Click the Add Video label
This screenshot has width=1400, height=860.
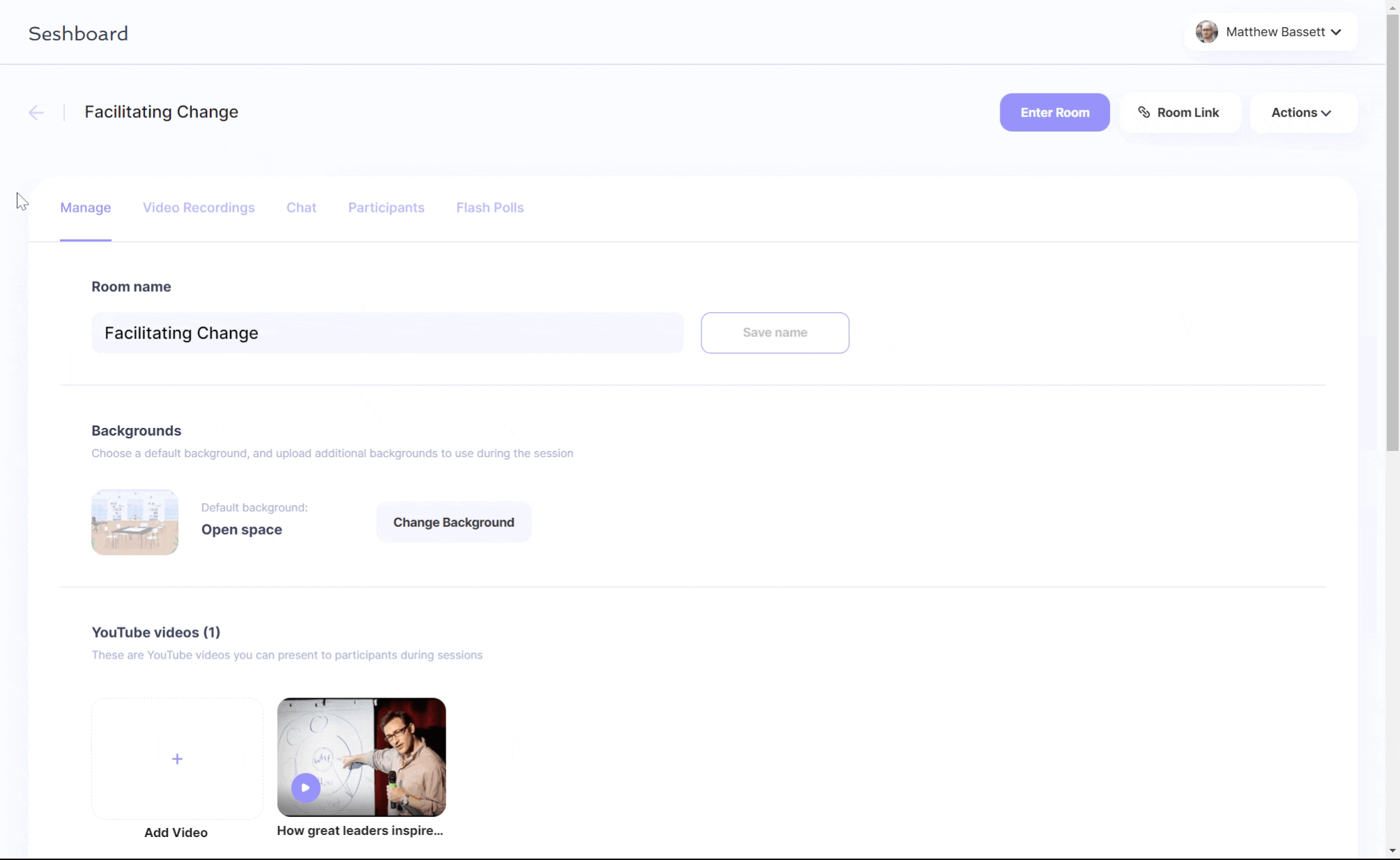[x=176, y=833]
